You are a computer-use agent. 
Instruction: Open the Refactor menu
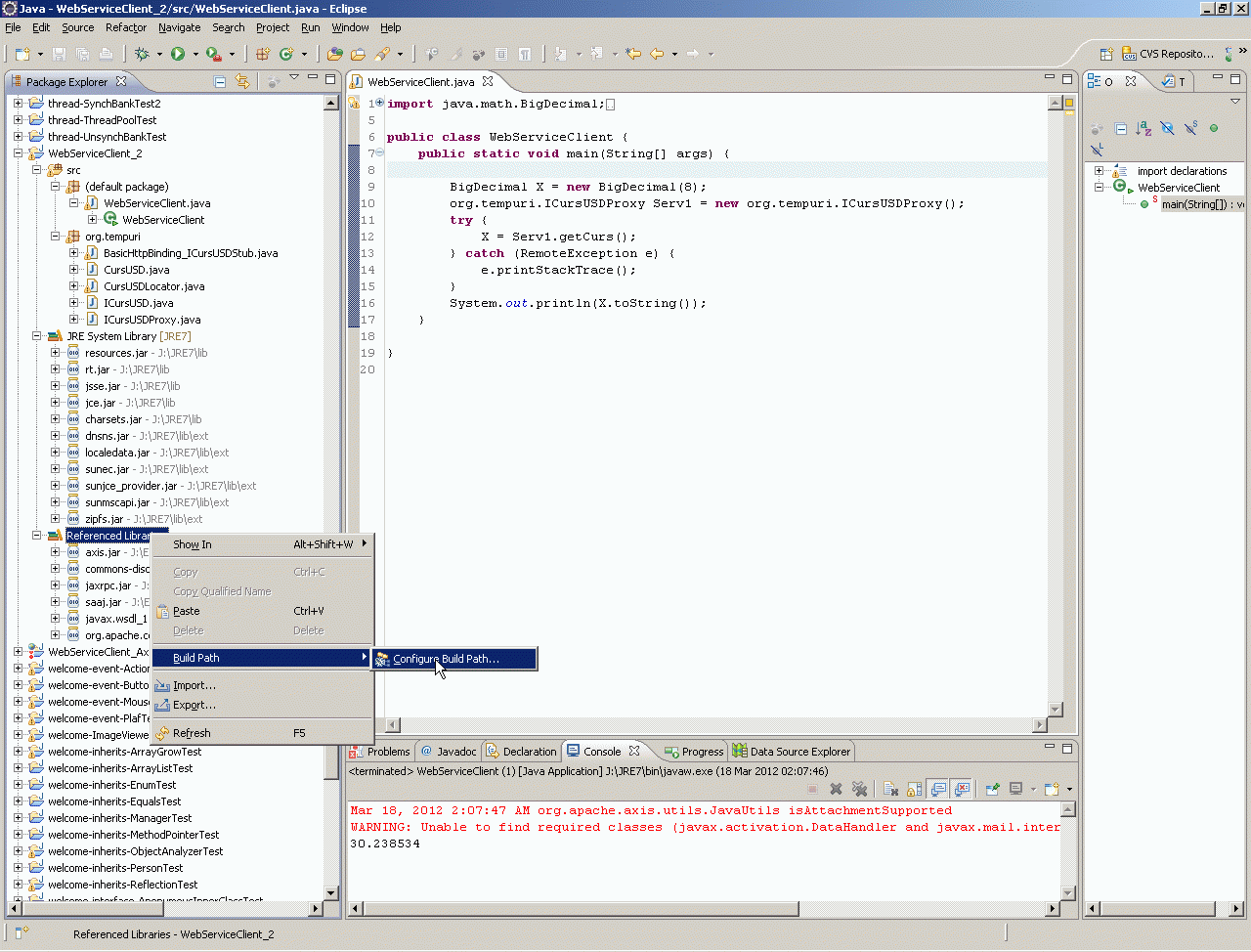pyautogui.click(x=125, y=27)
